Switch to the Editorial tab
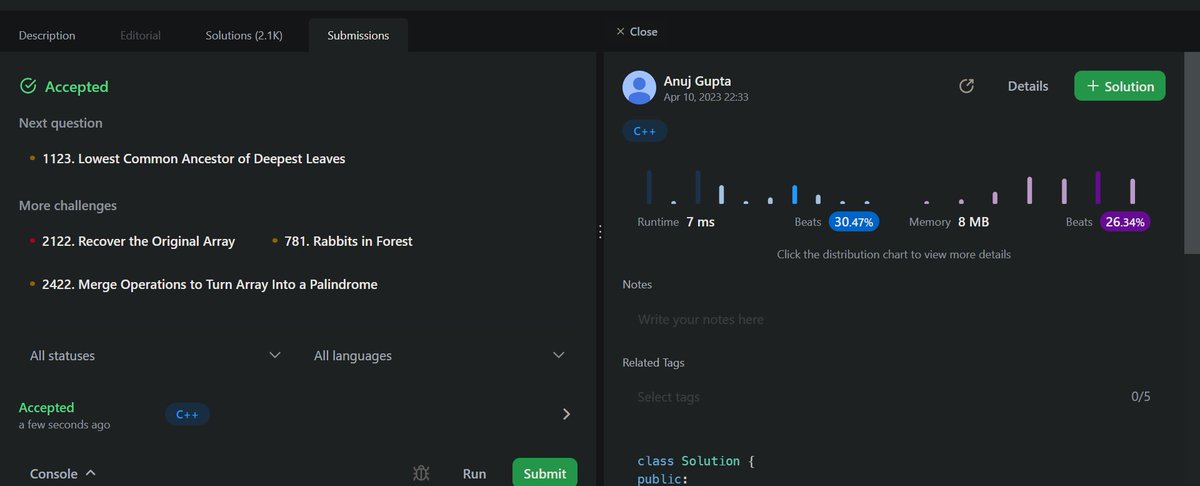 140,35
